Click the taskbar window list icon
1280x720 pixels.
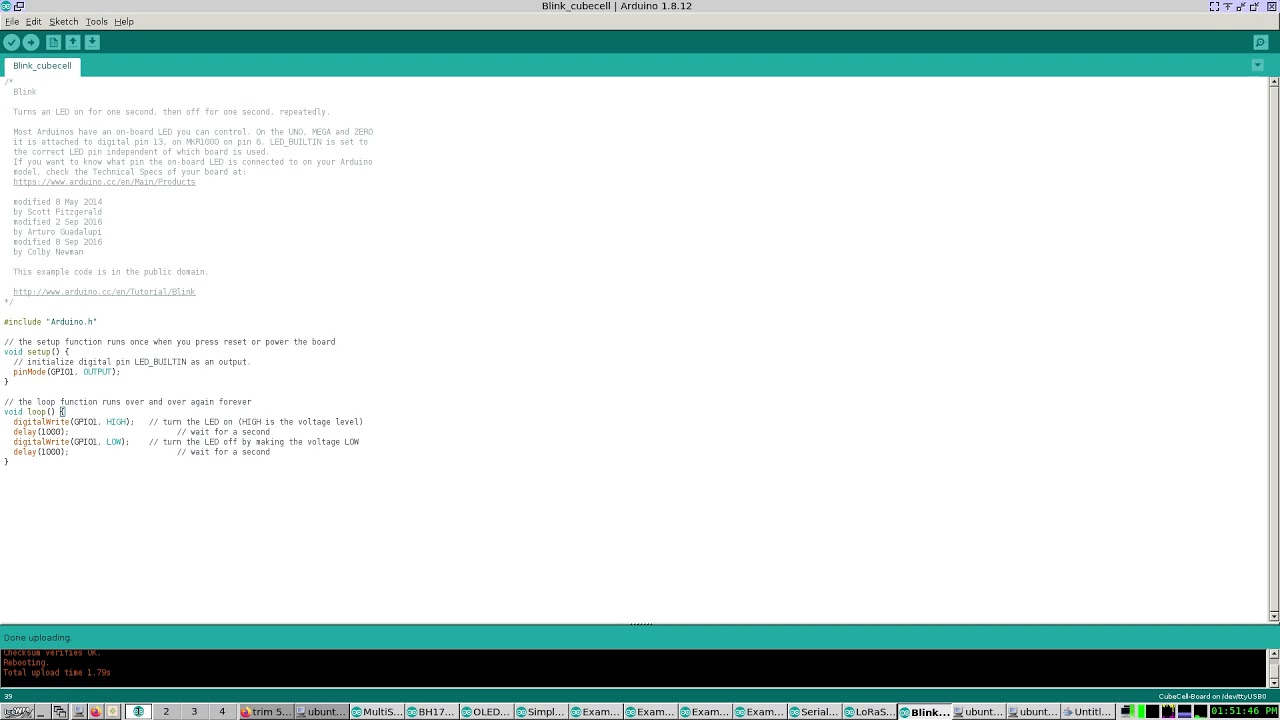pyautogui.click(x=60, y=712)
